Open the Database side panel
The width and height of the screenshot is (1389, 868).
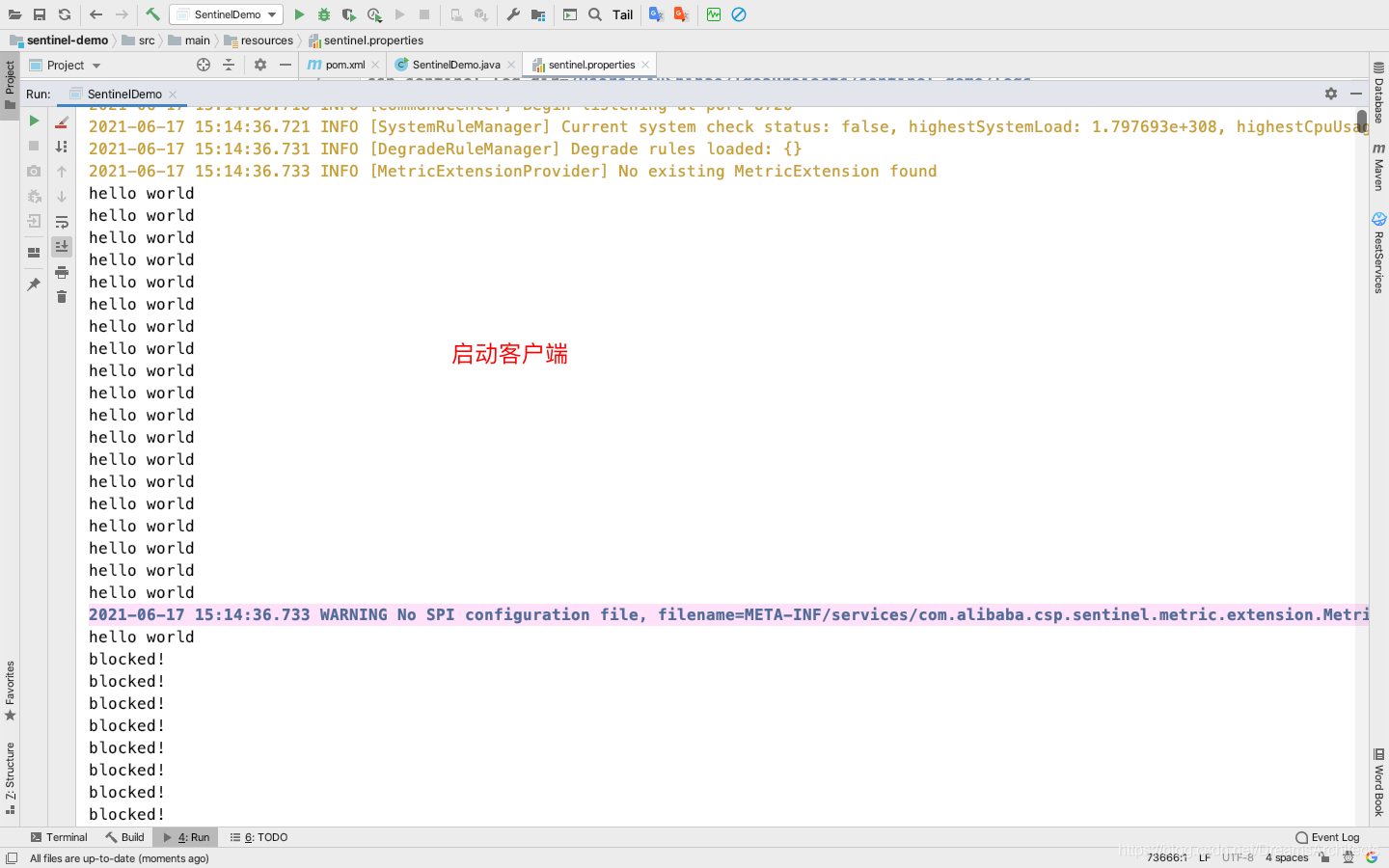[x=1378, y=93]
